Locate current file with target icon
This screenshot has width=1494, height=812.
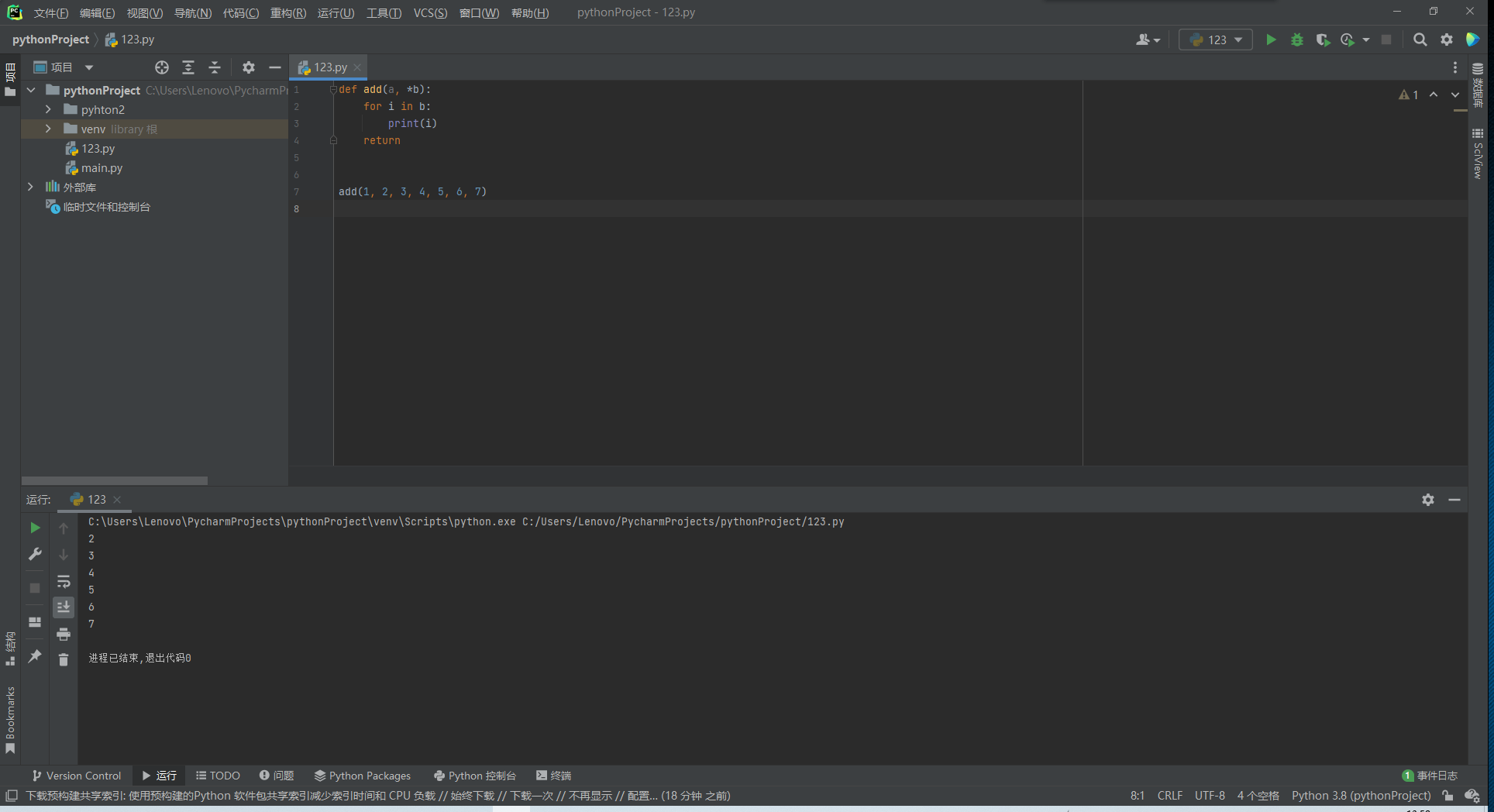(x=162, y=67)
